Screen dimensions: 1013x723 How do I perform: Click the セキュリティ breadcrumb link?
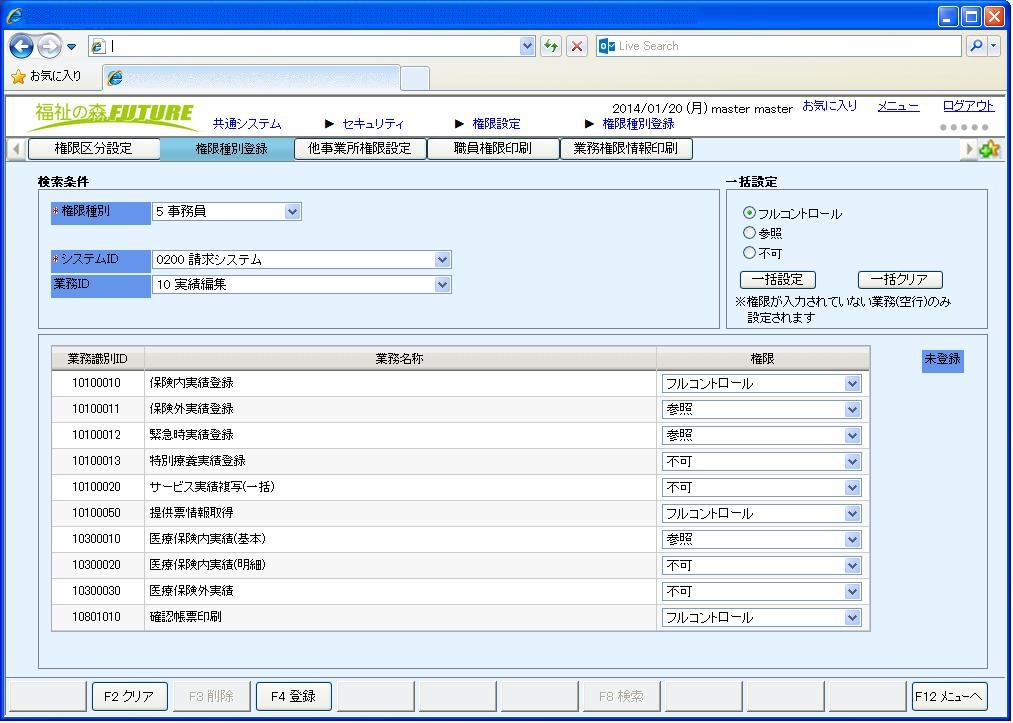click(x=373, y=123)
